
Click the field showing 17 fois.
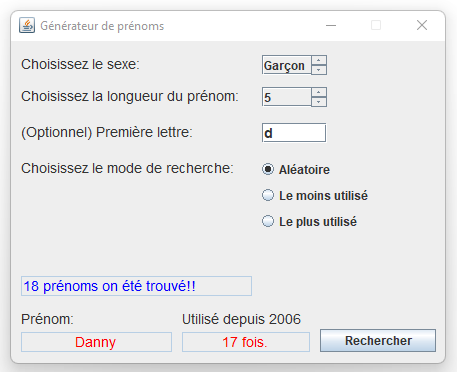coord(246,342)
